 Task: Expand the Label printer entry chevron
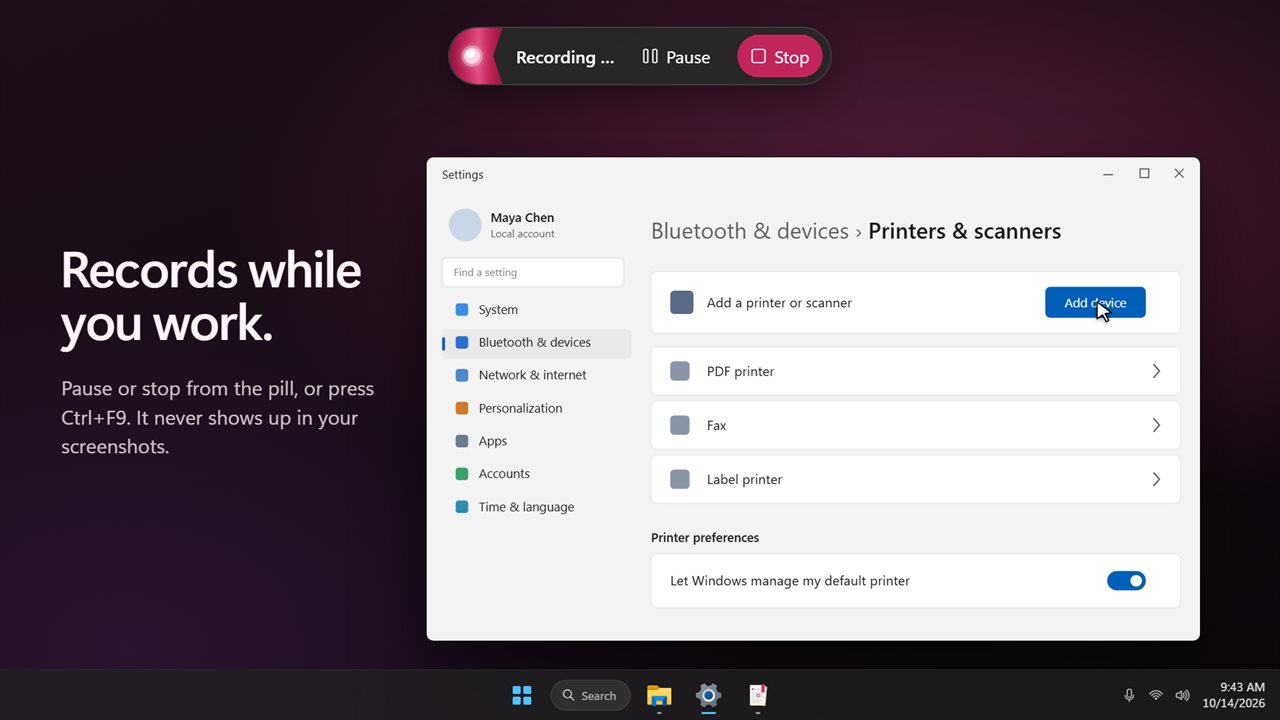pos(1156,479)
